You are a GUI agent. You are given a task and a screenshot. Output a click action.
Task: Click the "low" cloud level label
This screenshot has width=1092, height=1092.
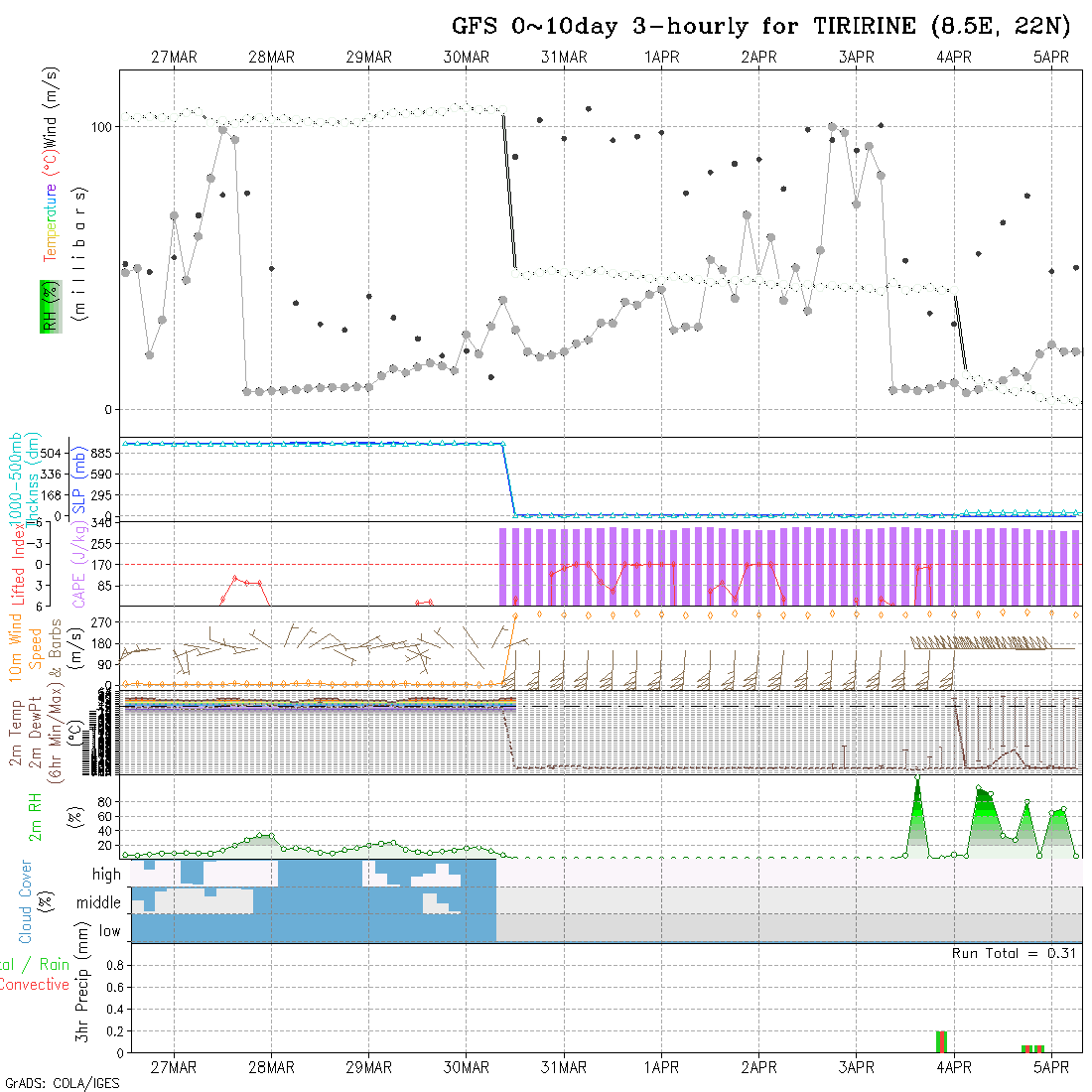tap(109, 931)
